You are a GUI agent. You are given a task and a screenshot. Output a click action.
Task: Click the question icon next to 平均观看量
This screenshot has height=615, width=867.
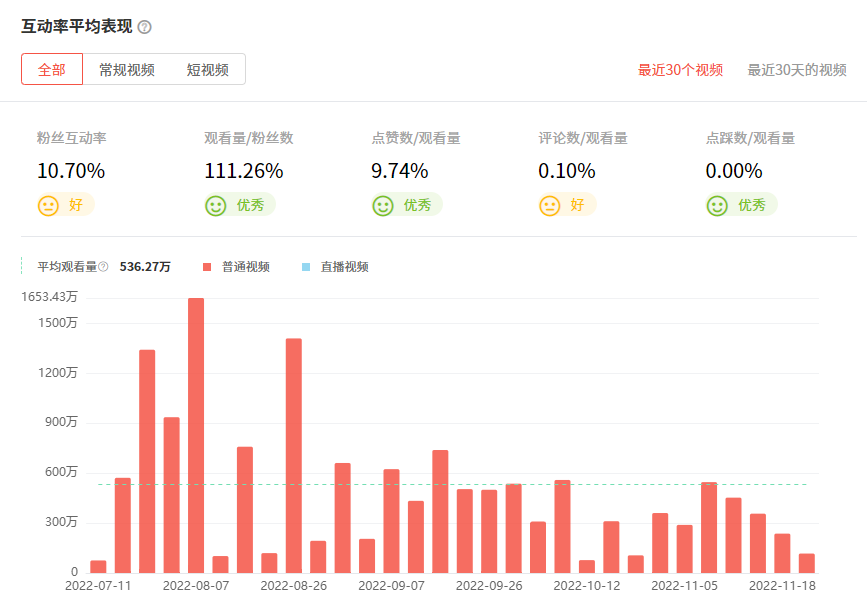[x=103, y=267]
